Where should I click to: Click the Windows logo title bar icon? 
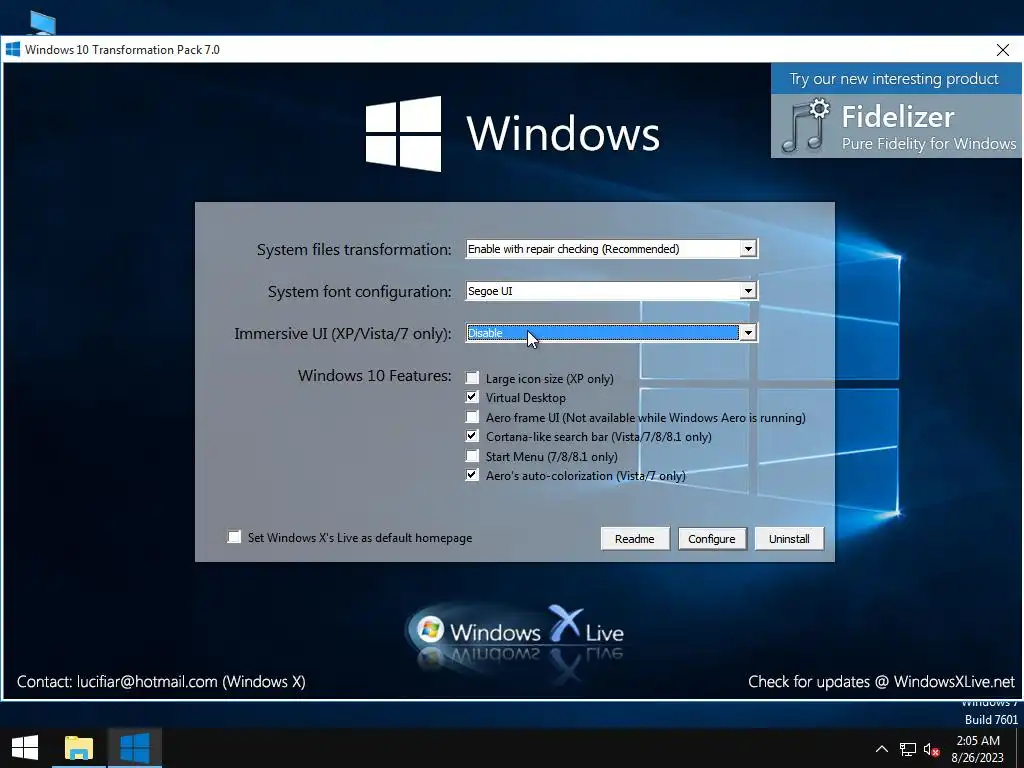(12, 50)
